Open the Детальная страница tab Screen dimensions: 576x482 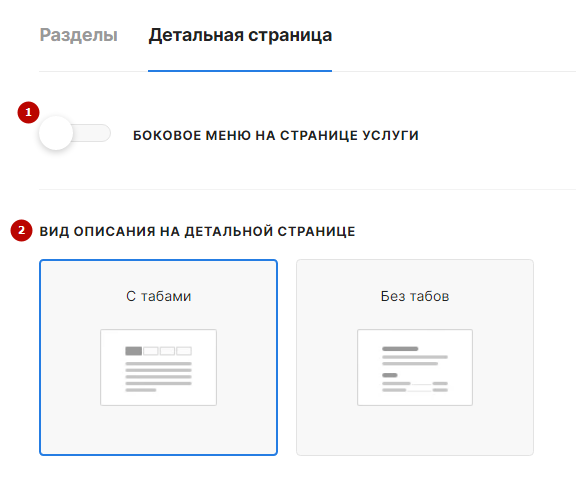pyautogui.click(x=240, y=36)
